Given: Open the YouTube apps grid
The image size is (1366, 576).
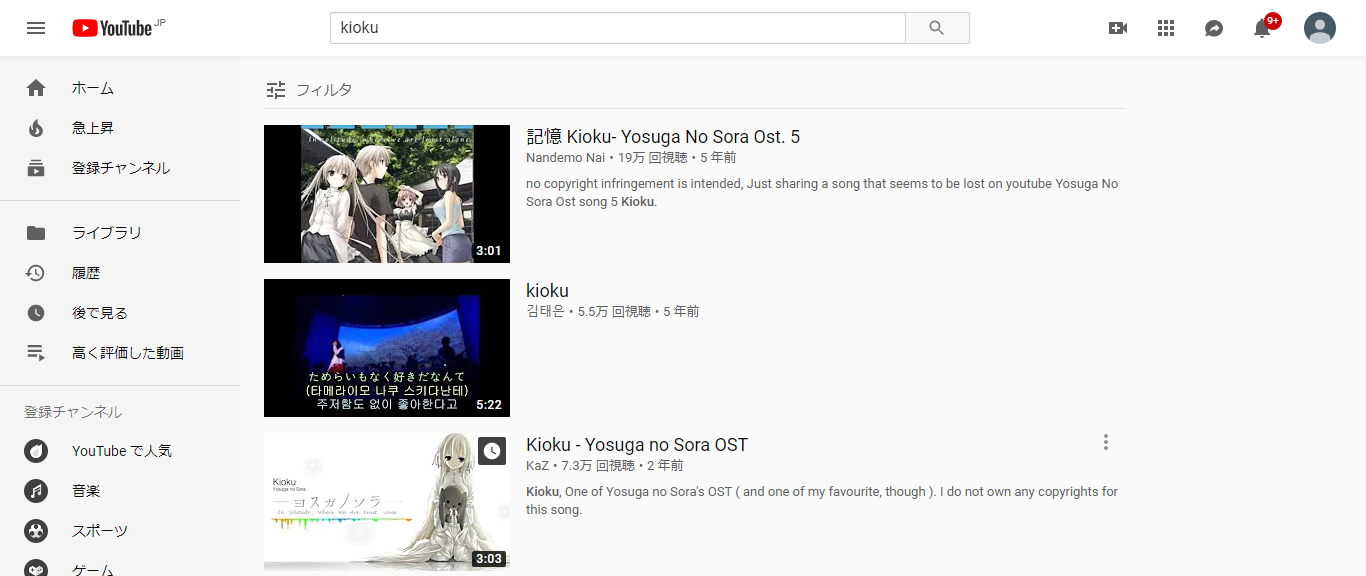Looking at the screenshot, I should click(x=1166, y=28).
